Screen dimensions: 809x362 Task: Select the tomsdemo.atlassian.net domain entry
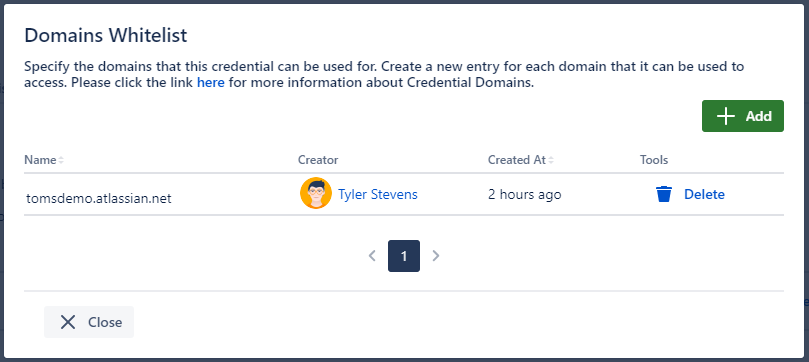[99, 198]
